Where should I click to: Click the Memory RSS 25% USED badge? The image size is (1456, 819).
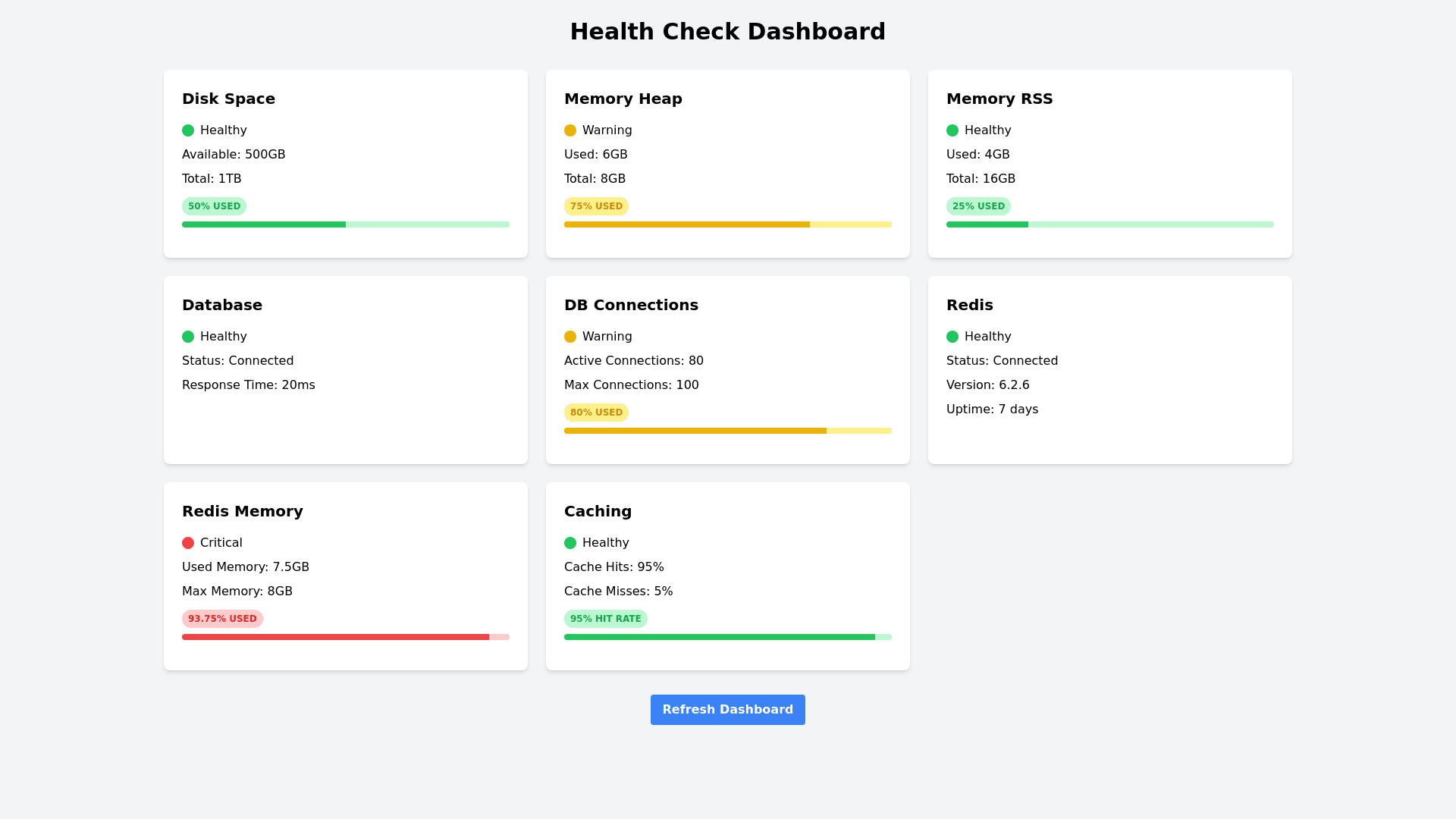tap(978, 206)
